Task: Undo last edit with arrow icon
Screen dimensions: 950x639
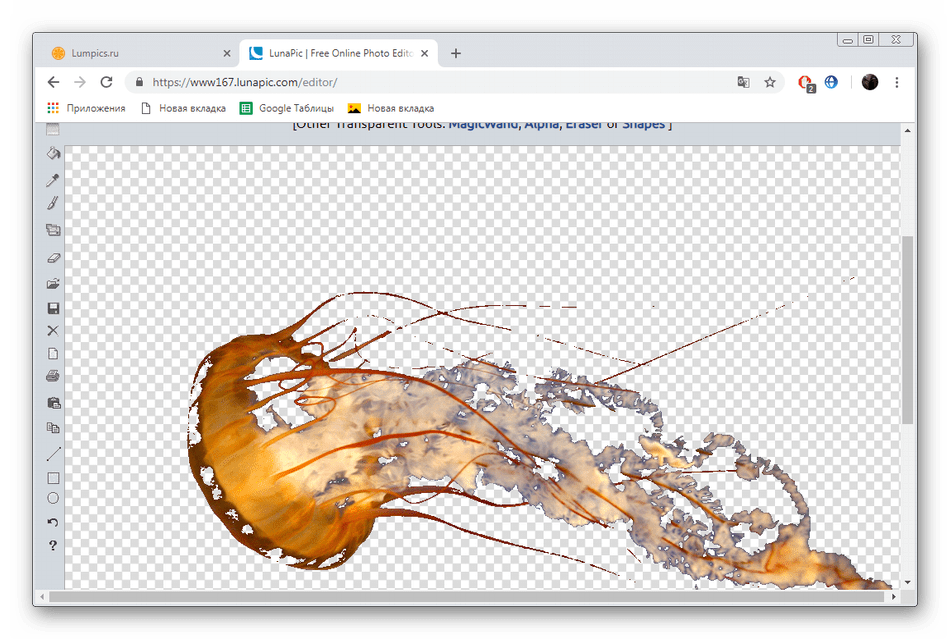Action: tap(54, 522)
